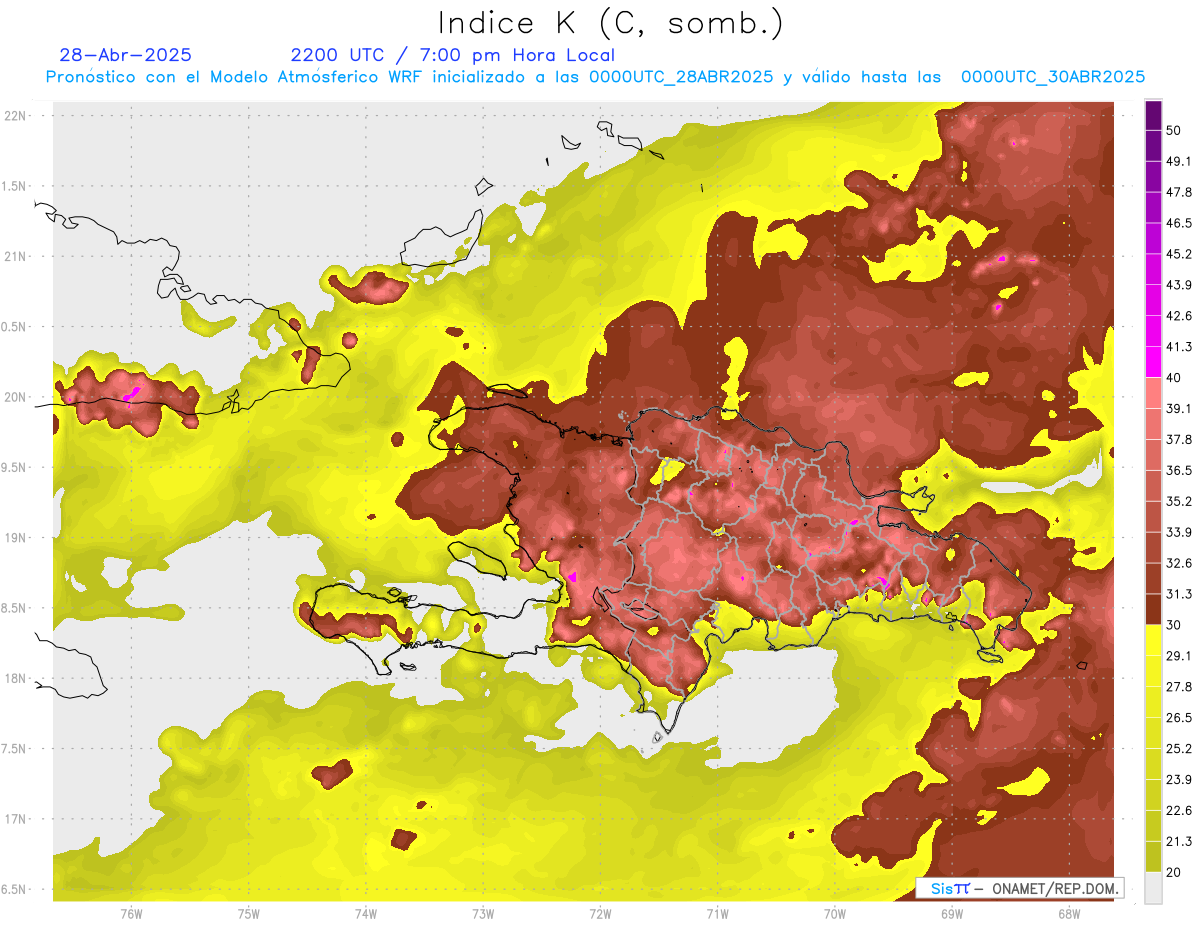
Task: Click the '21N' latitude label
Action: [x=17, y=256]
